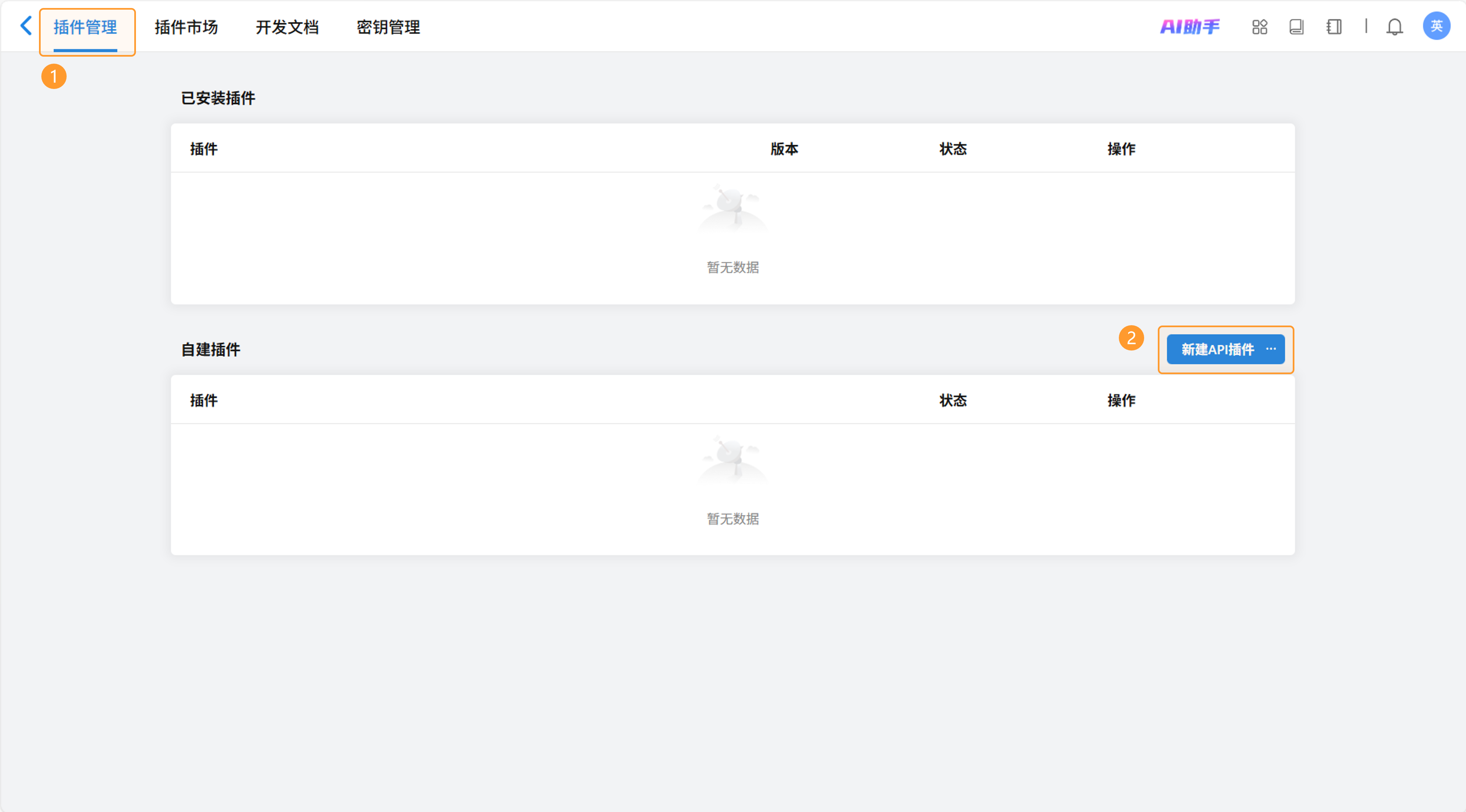Viewport: 1466px width, 812px height.
Task: Go to the 密钥管理 tab
Action: pyautogui.click(x=388, y=27)
